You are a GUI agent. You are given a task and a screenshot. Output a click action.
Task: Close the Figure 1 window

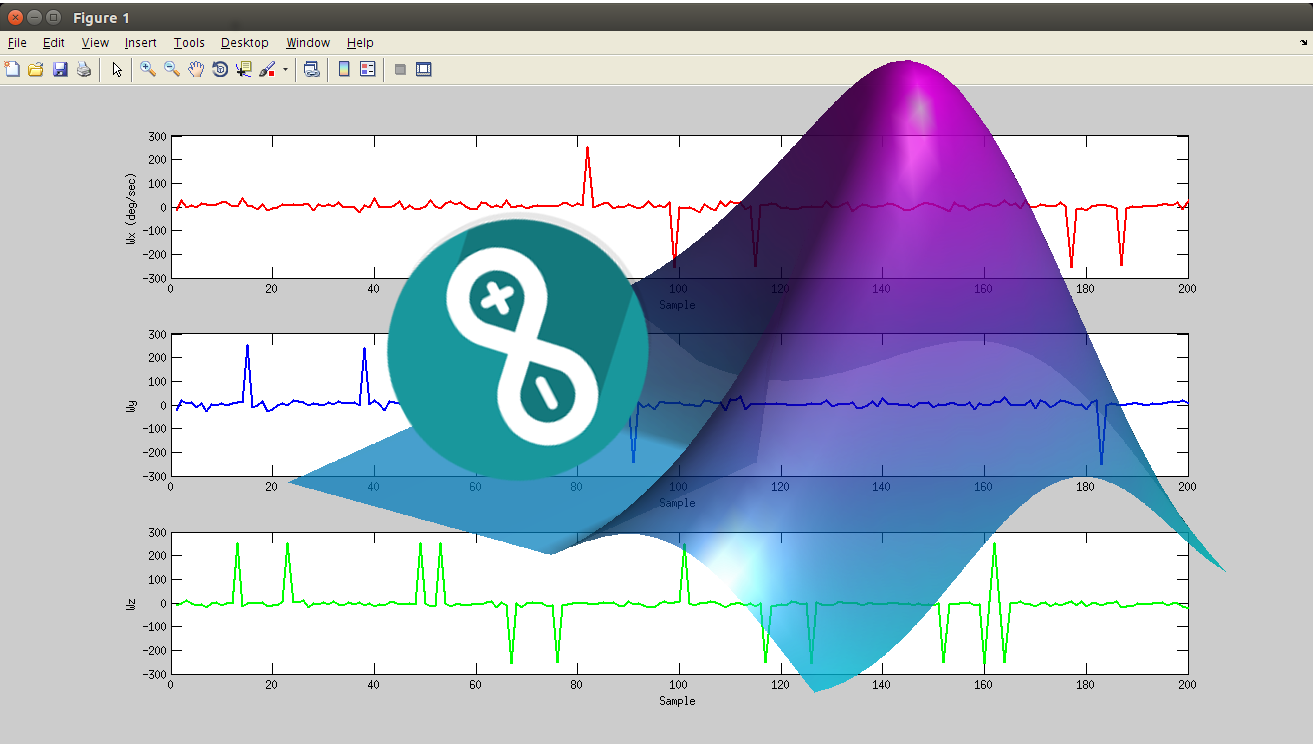(15, 17)
